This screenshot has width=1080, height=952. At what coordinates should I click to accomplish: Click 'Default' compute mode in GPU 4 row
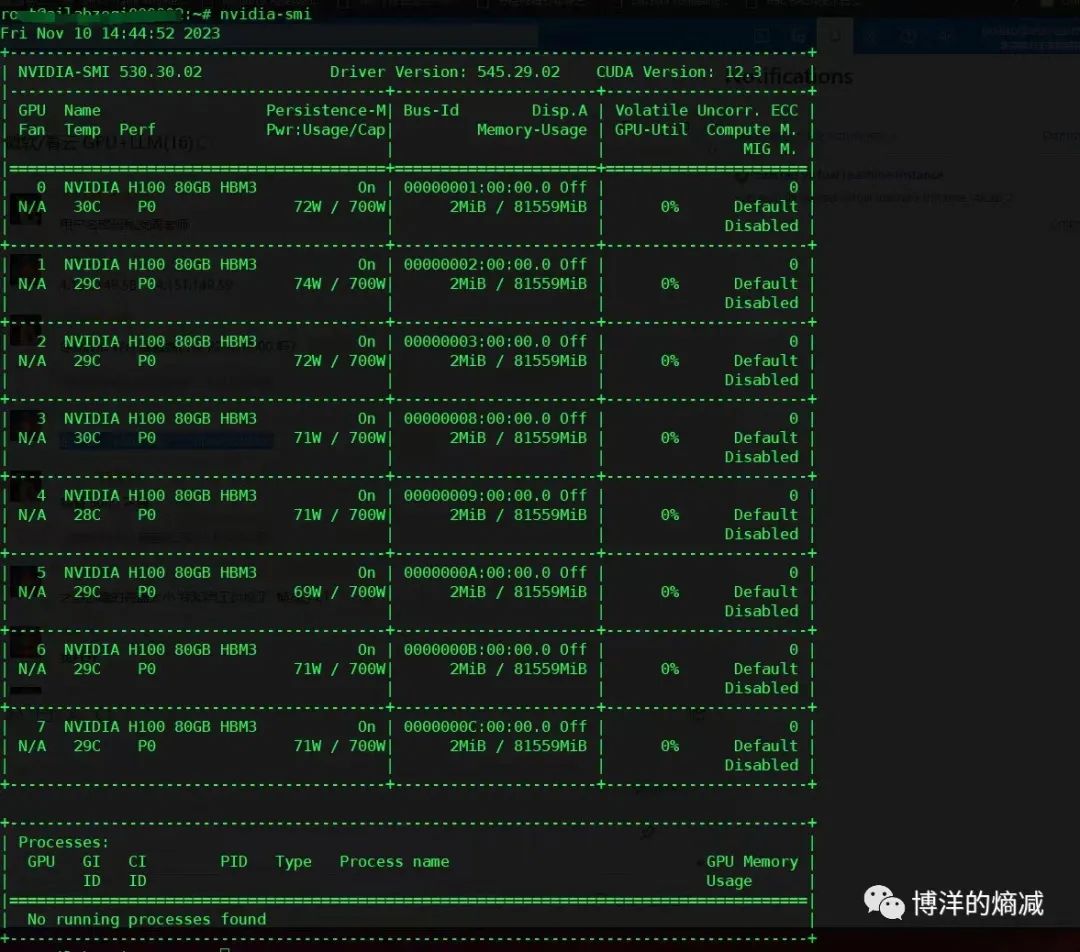pyautogui.click(x=765, y=515)
